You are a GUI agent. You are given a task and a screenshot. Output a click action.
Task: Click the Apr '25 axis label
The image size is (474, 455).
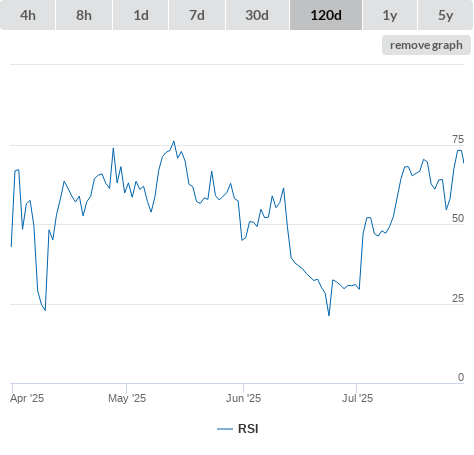click(x=27, y=398)
